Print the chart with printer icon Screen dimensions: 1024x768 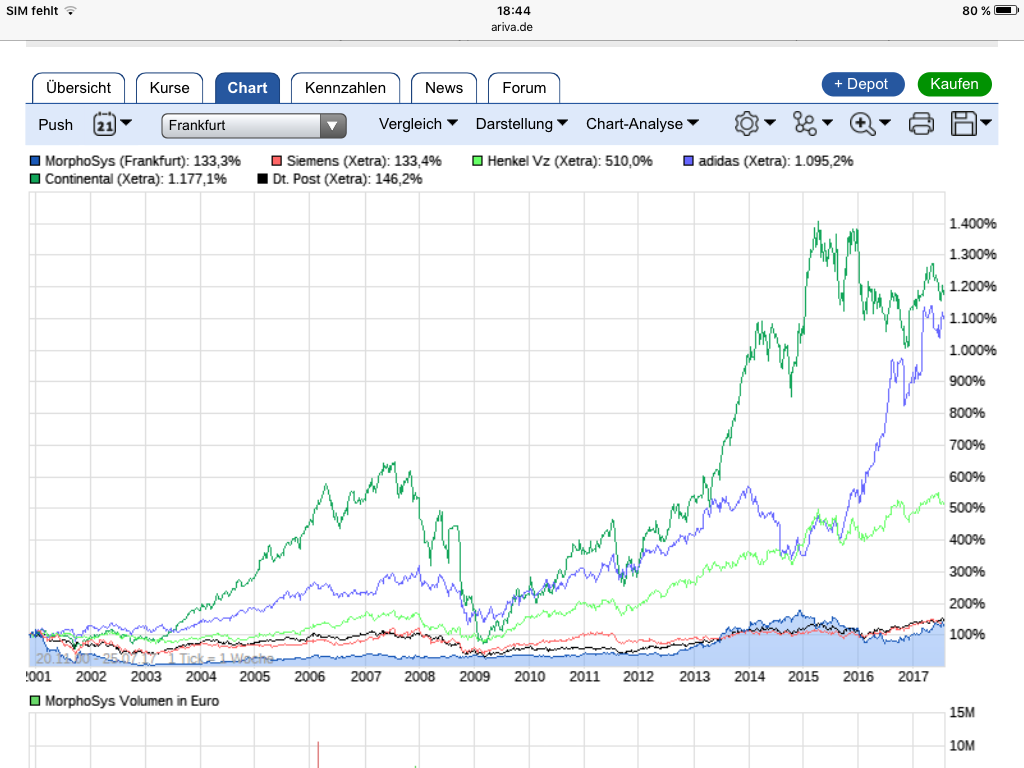(921, 123)
